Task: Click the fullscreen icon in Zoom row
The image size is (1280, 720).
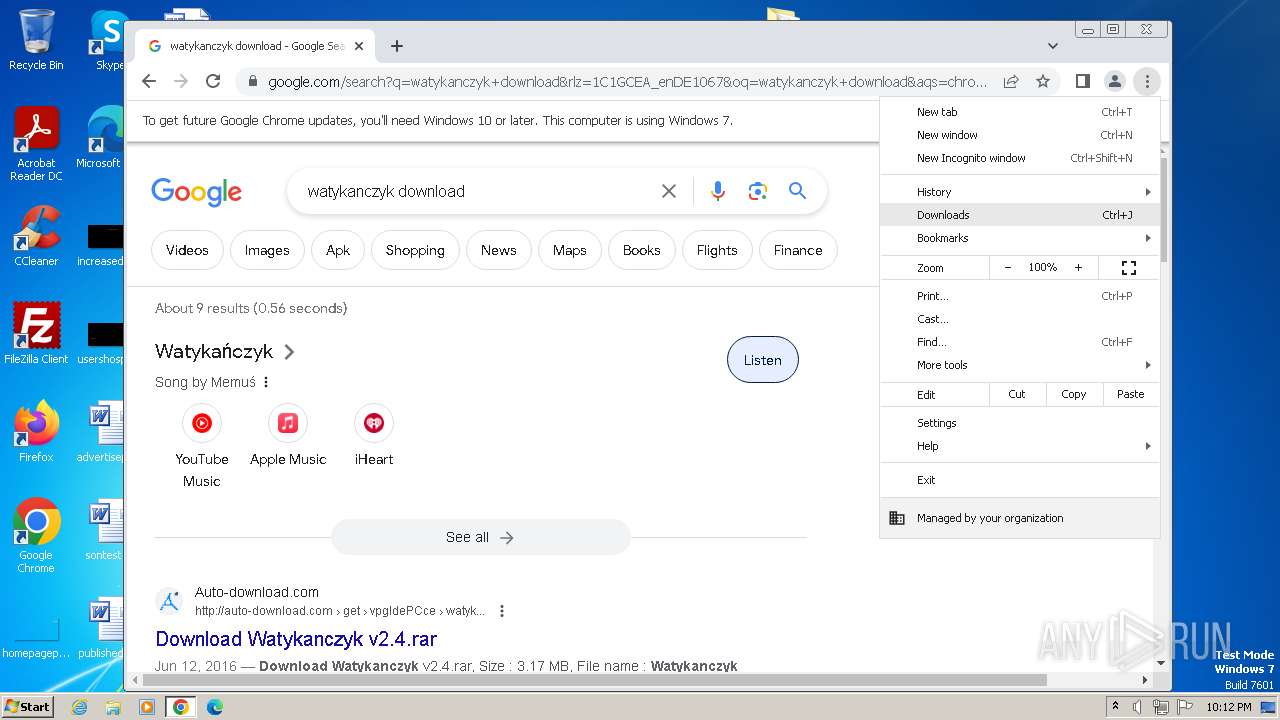Action: pyautogui.click(x=1129, y=268)
